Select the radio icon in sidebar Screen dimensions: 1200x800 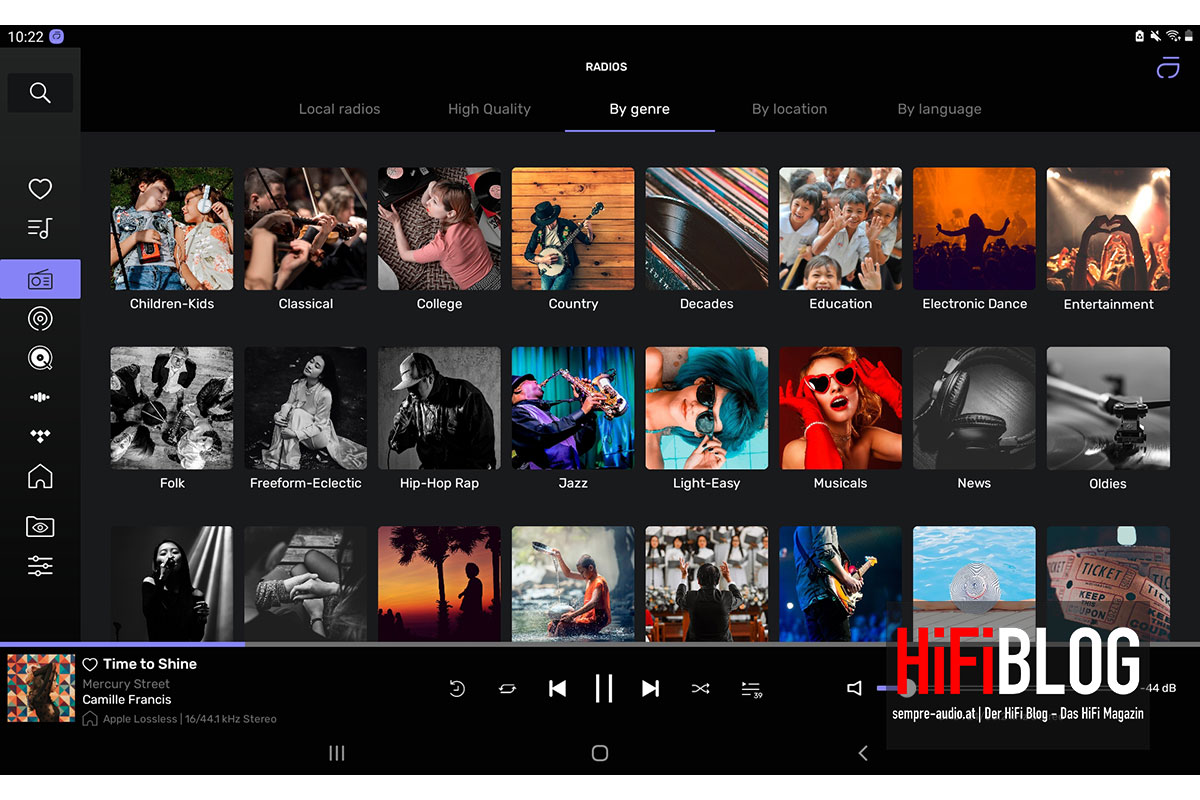click(40, 279)
